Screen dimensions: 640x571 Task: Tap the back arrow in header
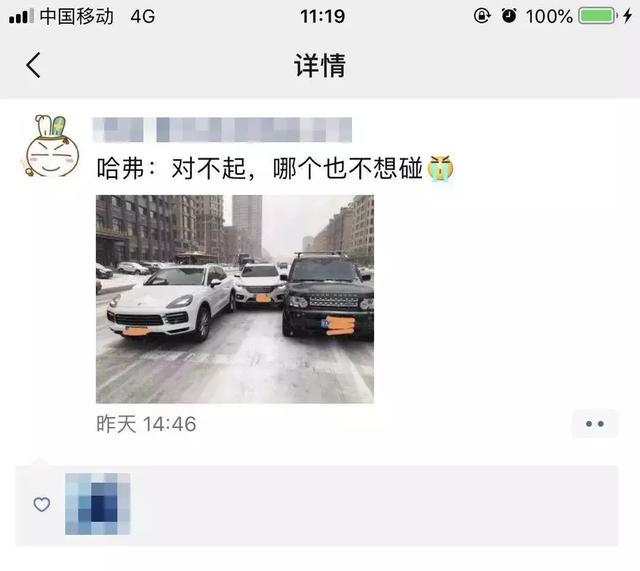point(33,65)
